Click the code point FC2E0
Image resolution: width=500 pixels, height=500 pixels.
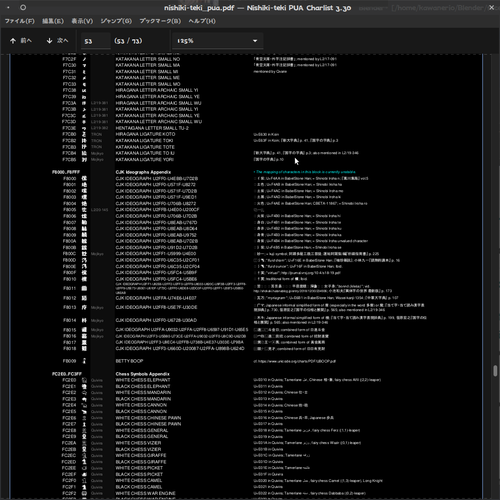[x=69, y=380]
